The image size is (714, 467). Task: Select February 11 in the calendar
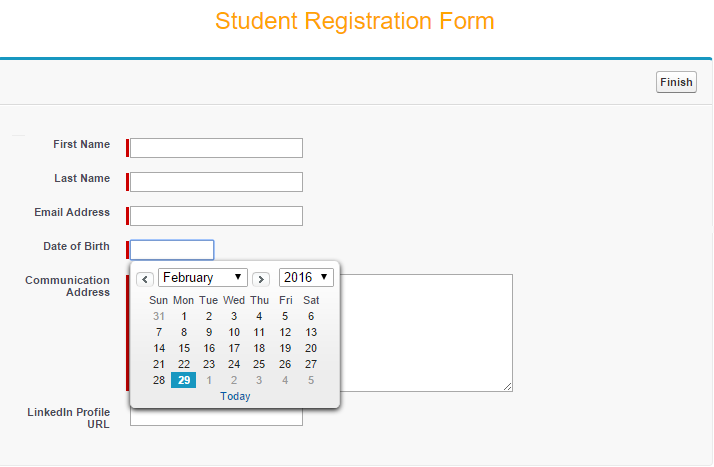259,332
